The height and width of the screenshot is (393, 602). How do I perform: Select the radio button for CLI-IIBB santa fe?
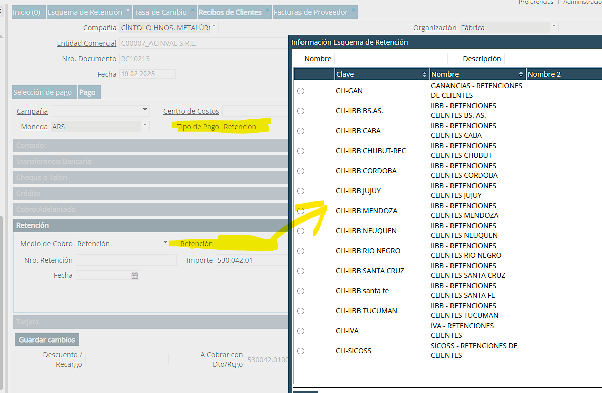(x=301, y=291)
